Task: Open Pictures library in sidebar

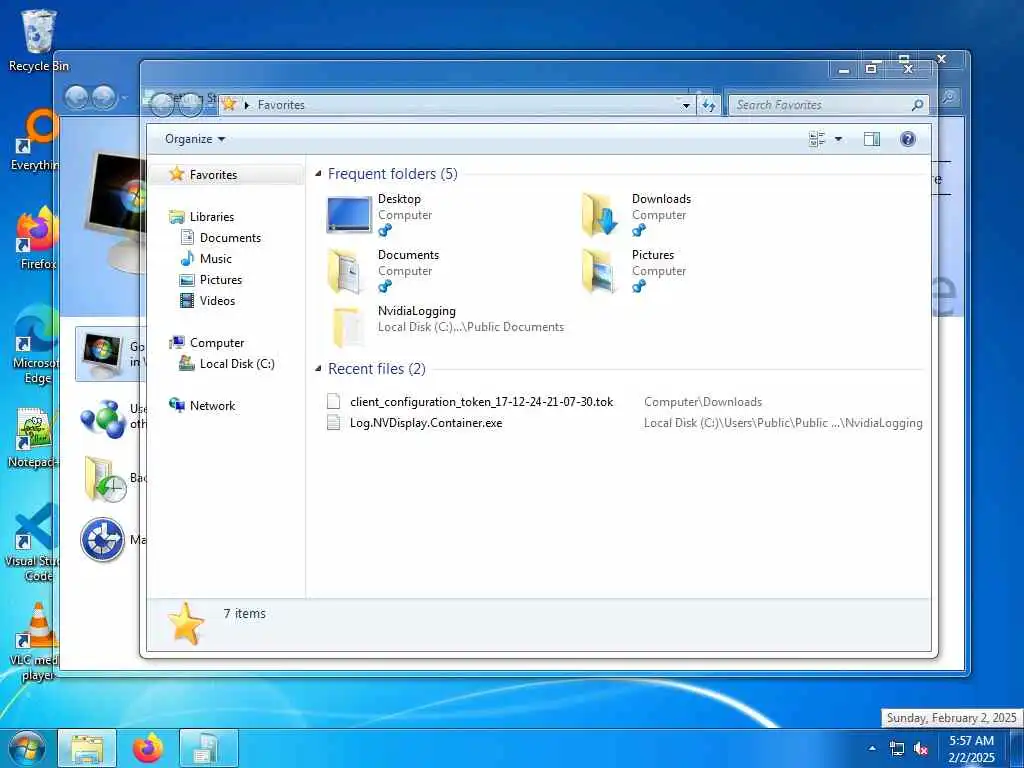Action: 221,280
